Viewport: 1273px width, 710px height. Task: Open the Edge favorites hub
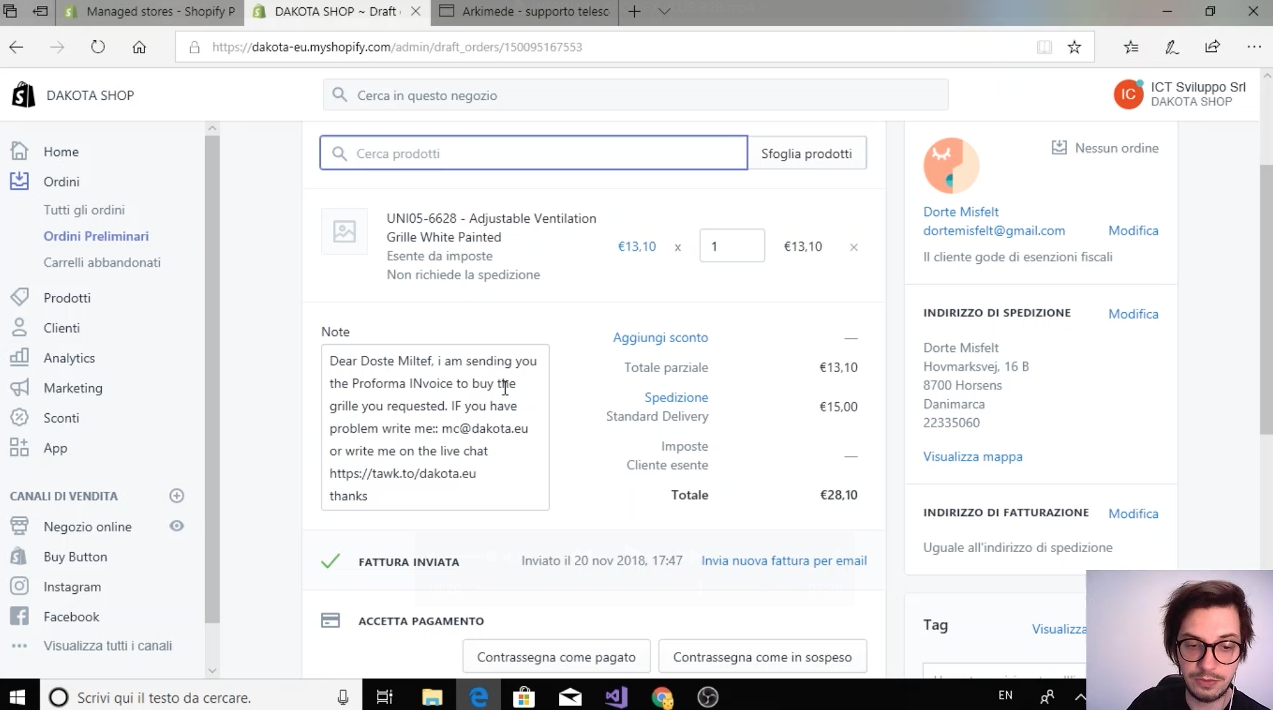coord(1131,47)
